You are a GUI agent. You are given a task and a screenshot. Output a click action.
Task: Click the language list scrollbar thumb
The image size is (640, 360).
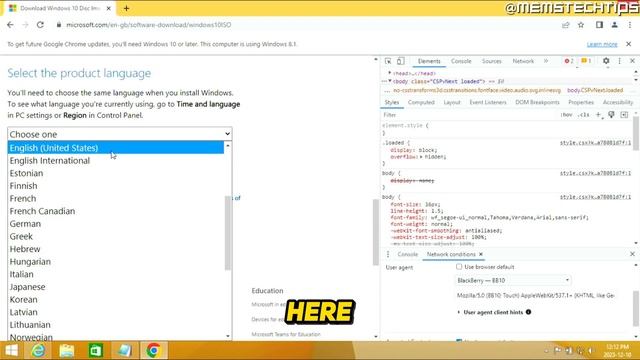click(x=228, y=233)
